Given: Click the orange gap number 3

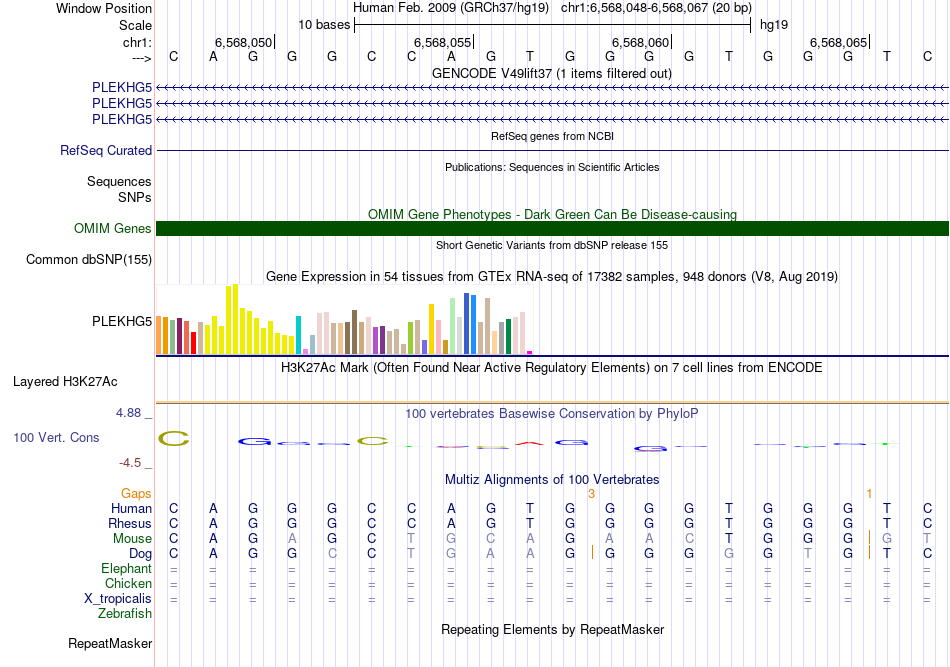Looking at the screenshot, I should pos(591,494).
